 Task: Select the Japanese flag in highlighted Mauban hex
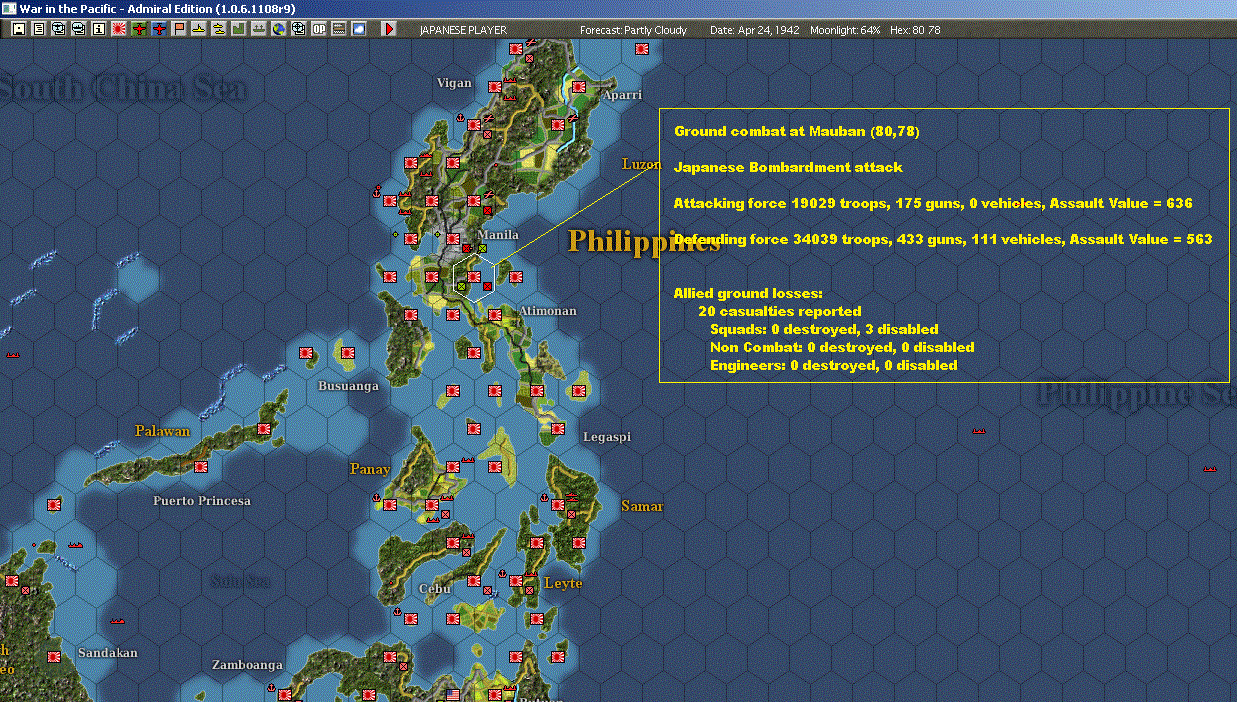[x=474, y=277]
